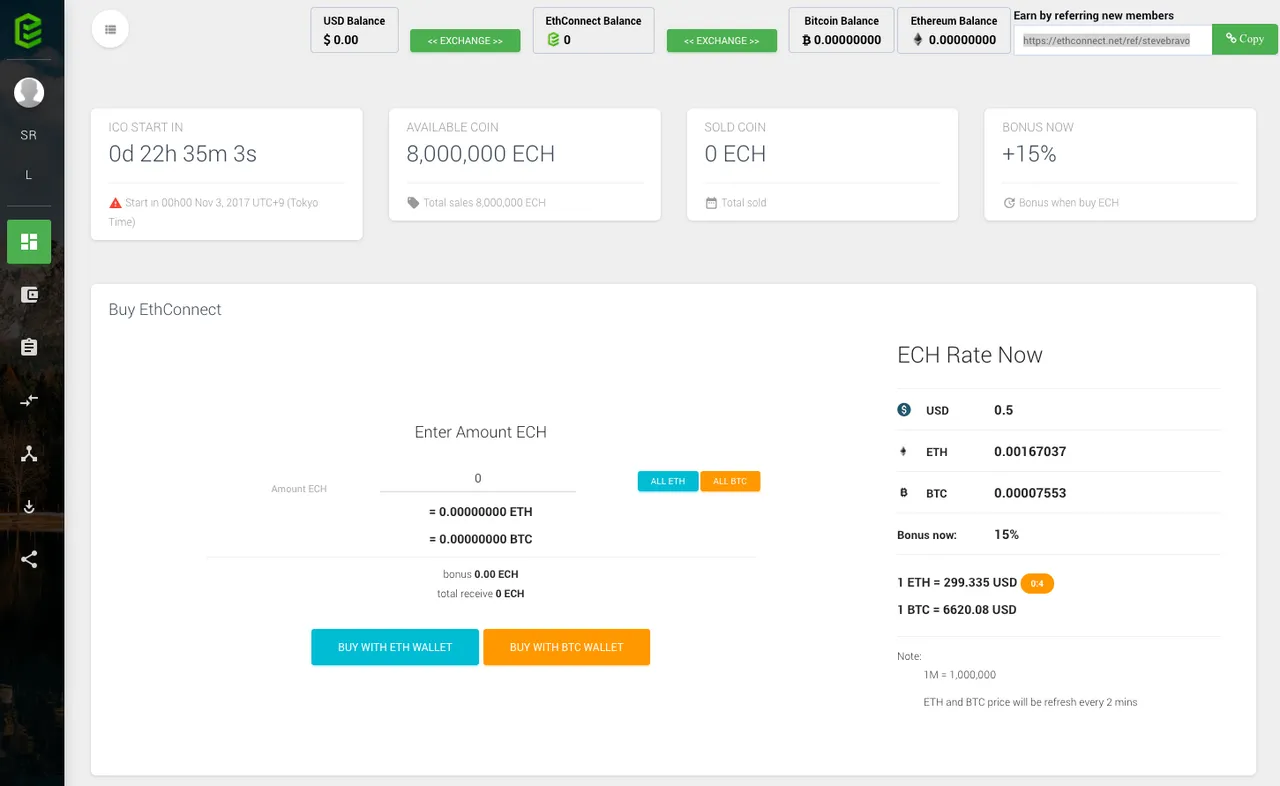Click the ETH diamond icon in rate list
This screenshot has width=1280, height=786.
point(904,452)
